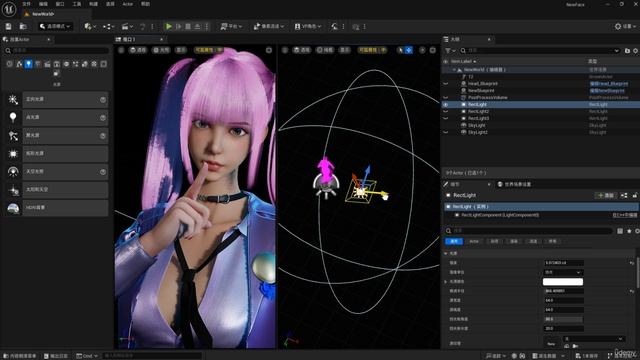Click the Sky Light icon in the list
Viewport: 640px width, 360px height.
tap(13, 171)
